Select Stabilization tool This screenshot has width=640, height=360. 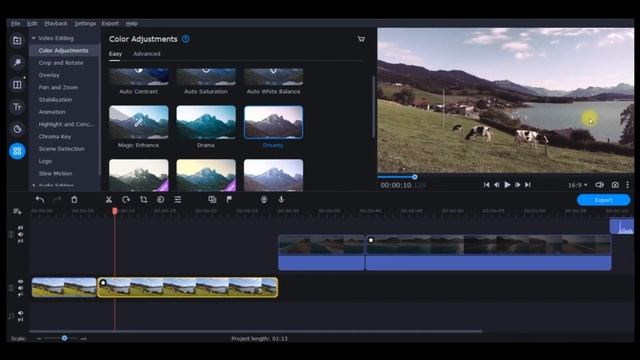[x=55, y=100]
